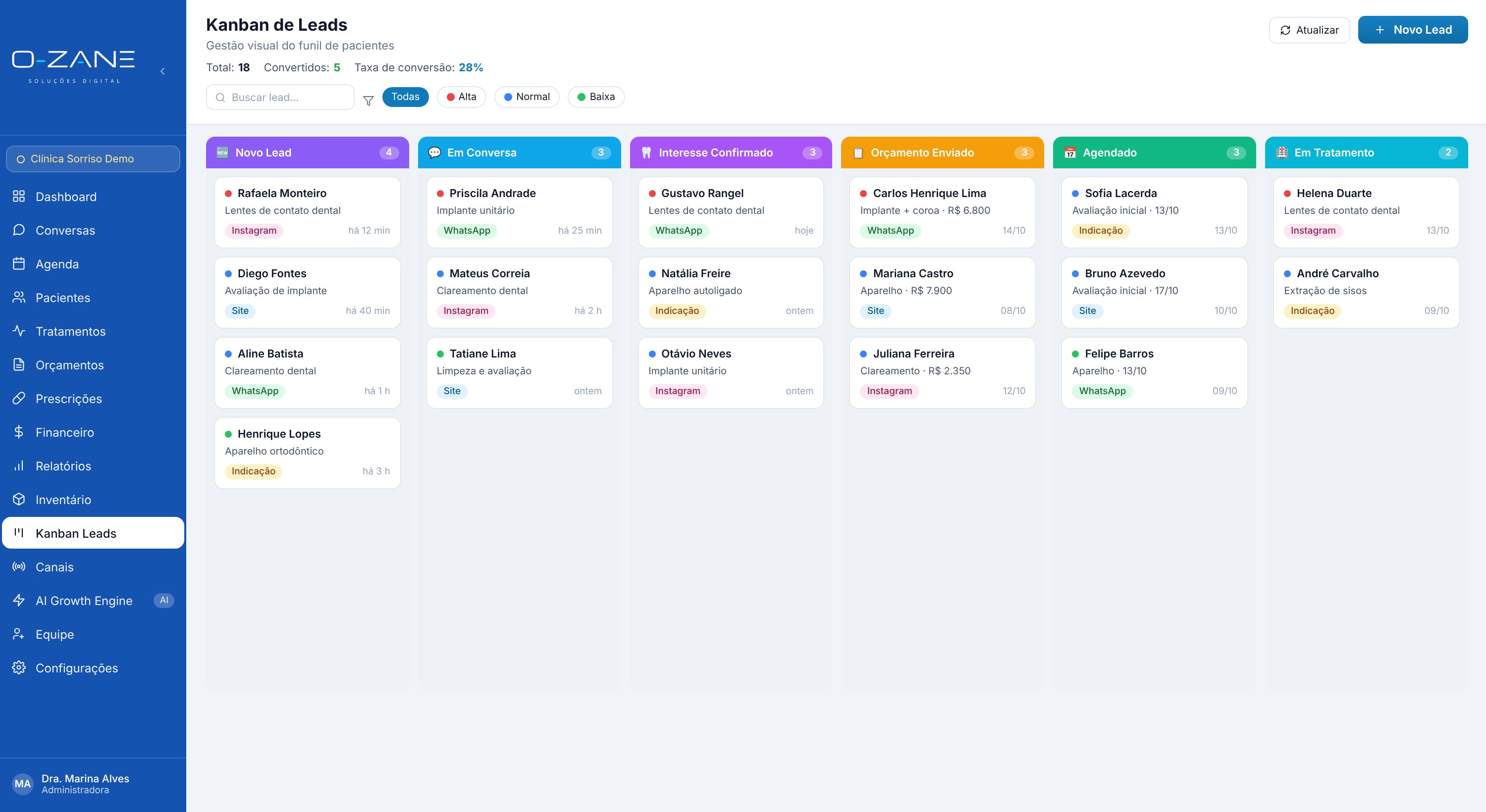Viewport: 1486px width, 812px height.
Task: Click the Dashboard grid icon
Action: coord(19,196)
